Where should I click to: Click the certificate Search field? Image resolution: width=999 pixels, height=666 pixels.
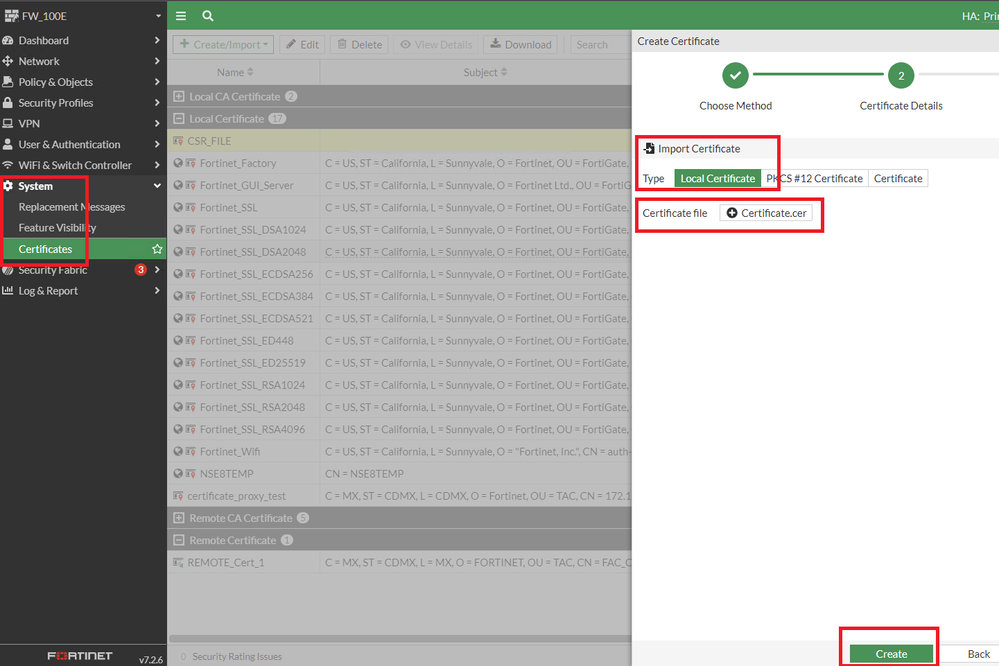click(x=600, y=45)
